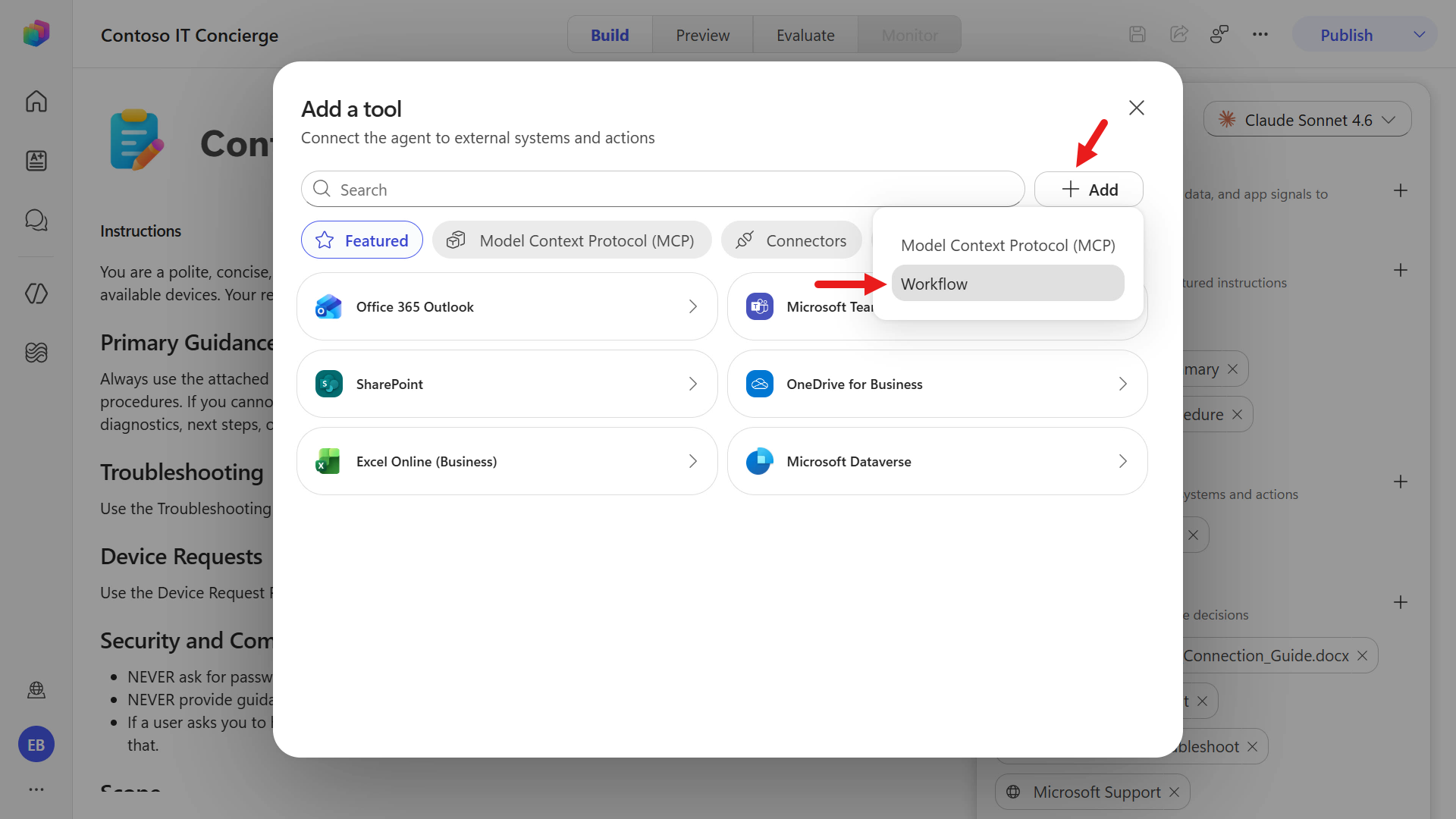Focus the tool Search field
Image resolution: width=1456 pixels, height=819 pixels.
(x=663, y=190)
